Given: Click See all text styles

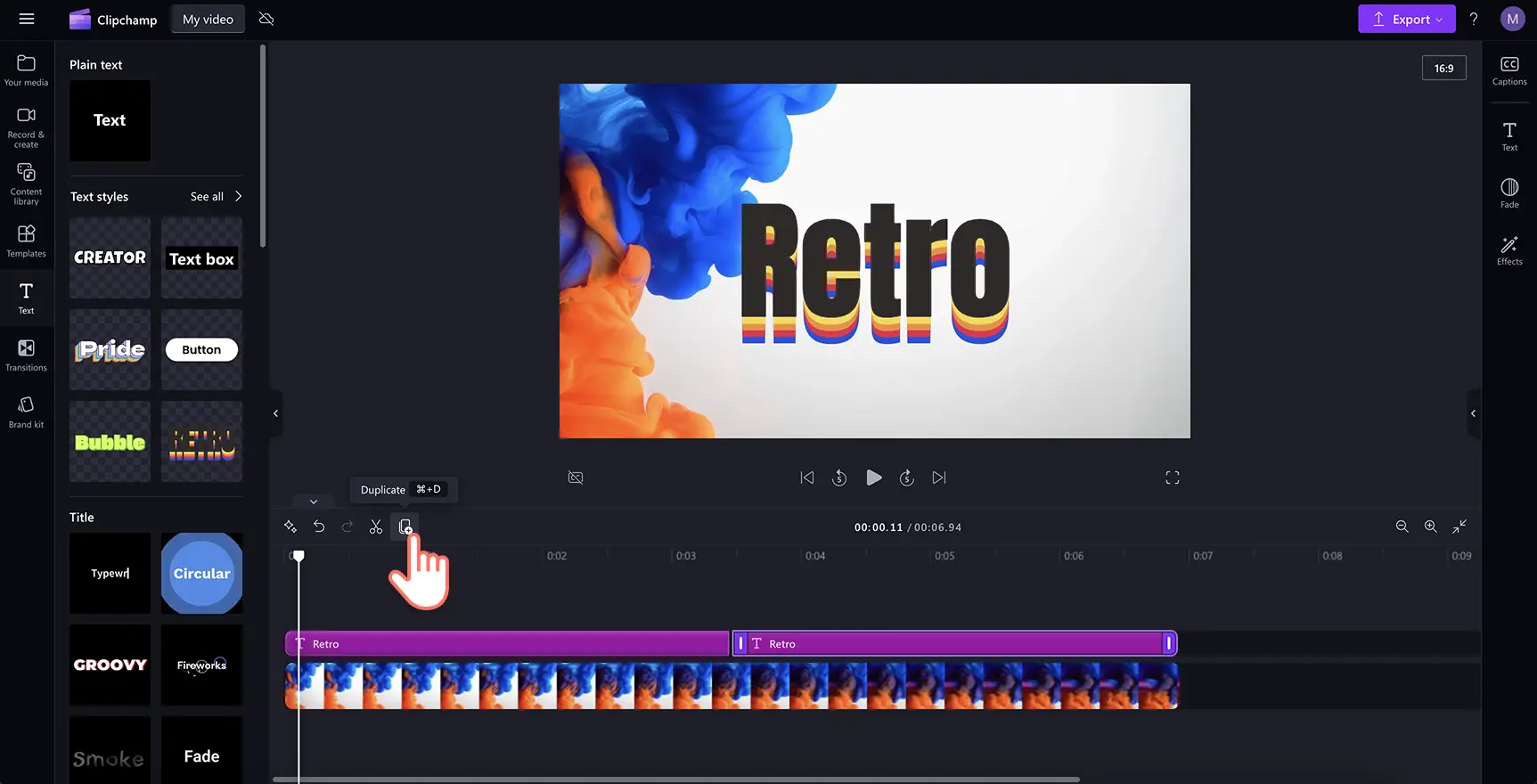Looking at the screenshot, I should (207, 197).
